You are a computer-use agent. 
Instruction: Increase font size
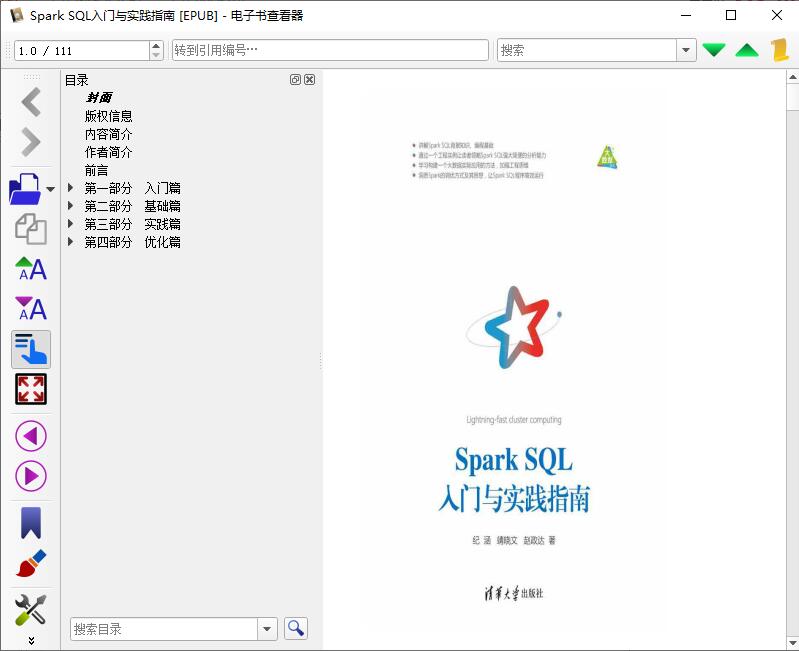[x=31, y=269]
